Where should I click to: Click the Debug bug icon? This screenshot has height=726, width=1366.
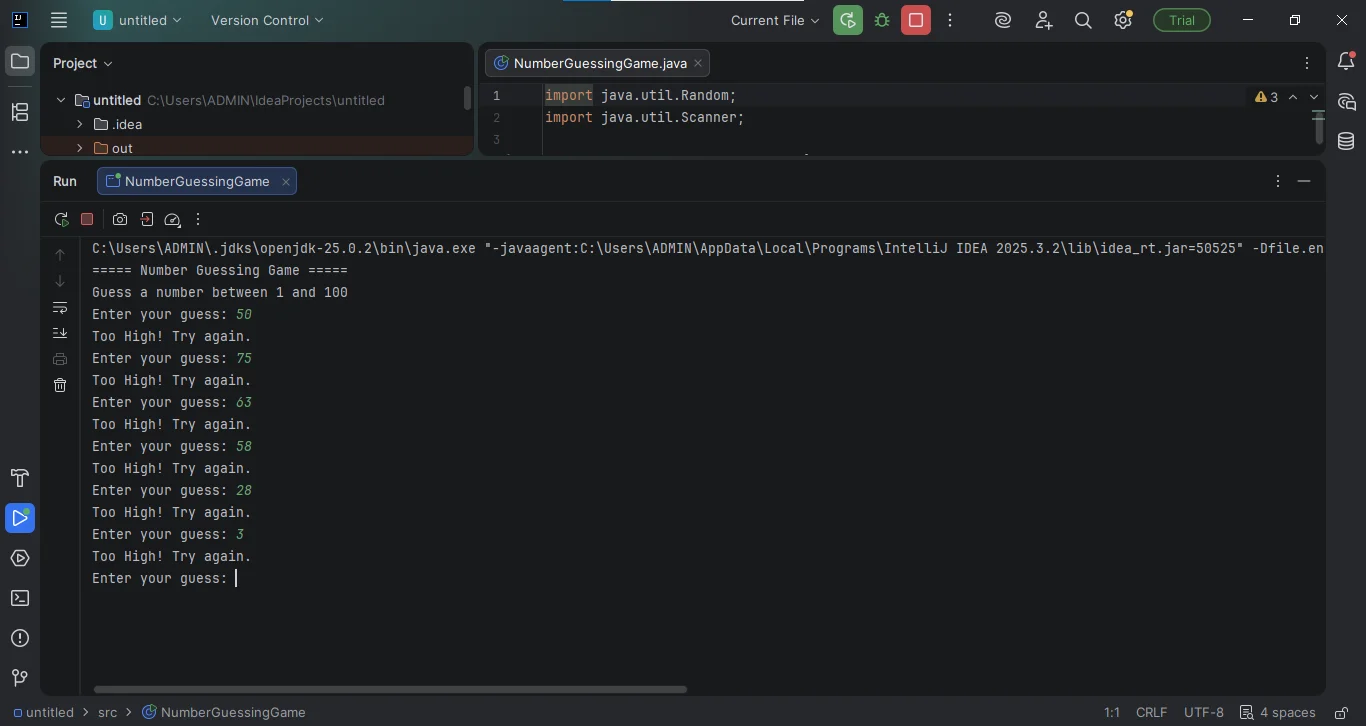pyautogui.click(x=882, y=20)
